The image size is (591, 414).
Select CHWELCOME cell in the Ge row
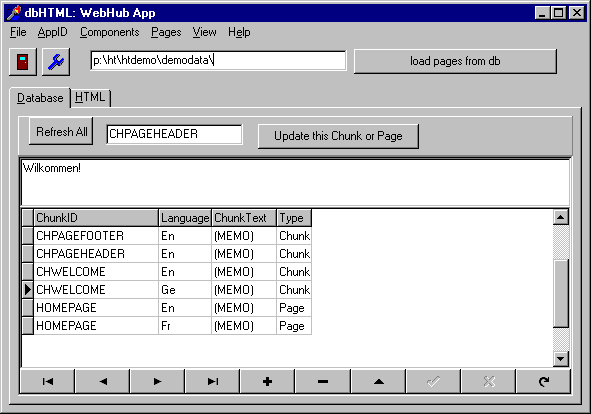click(96, 290)
